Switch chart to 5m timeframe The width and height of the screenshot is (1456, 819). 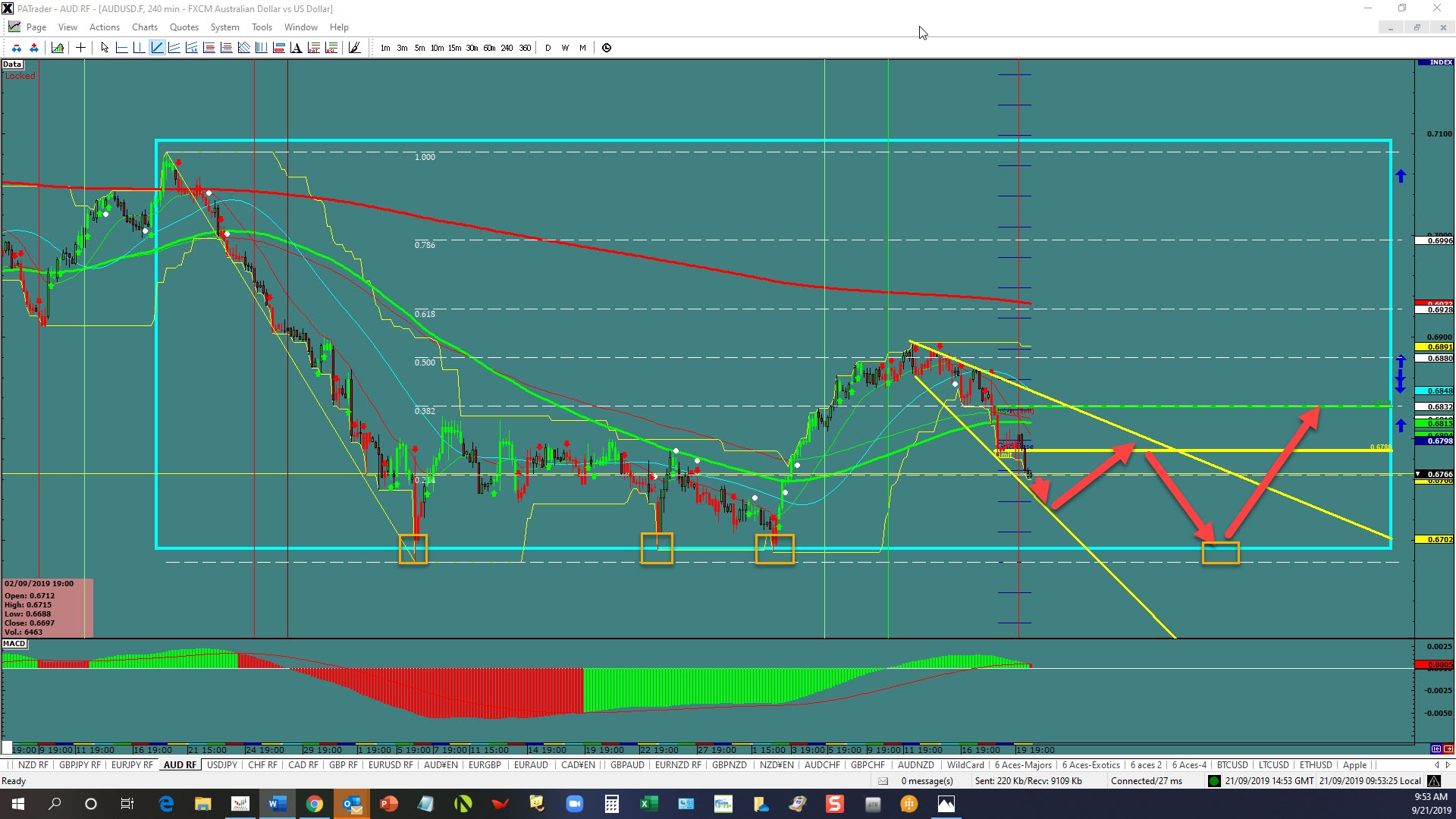[419, 48]
